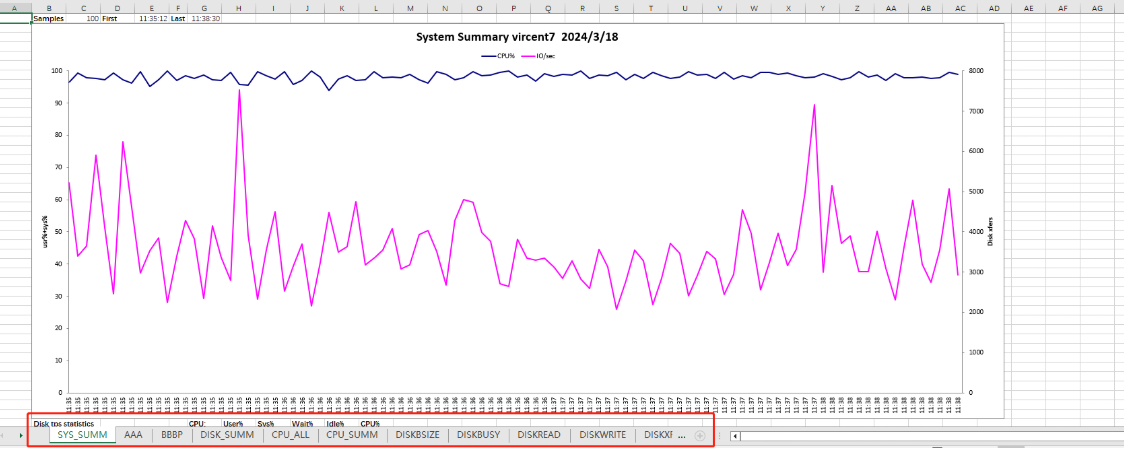The height and width of the screenshot is (453, 1124).
Task: Select column header H
Action: click(x=238, y=7)
